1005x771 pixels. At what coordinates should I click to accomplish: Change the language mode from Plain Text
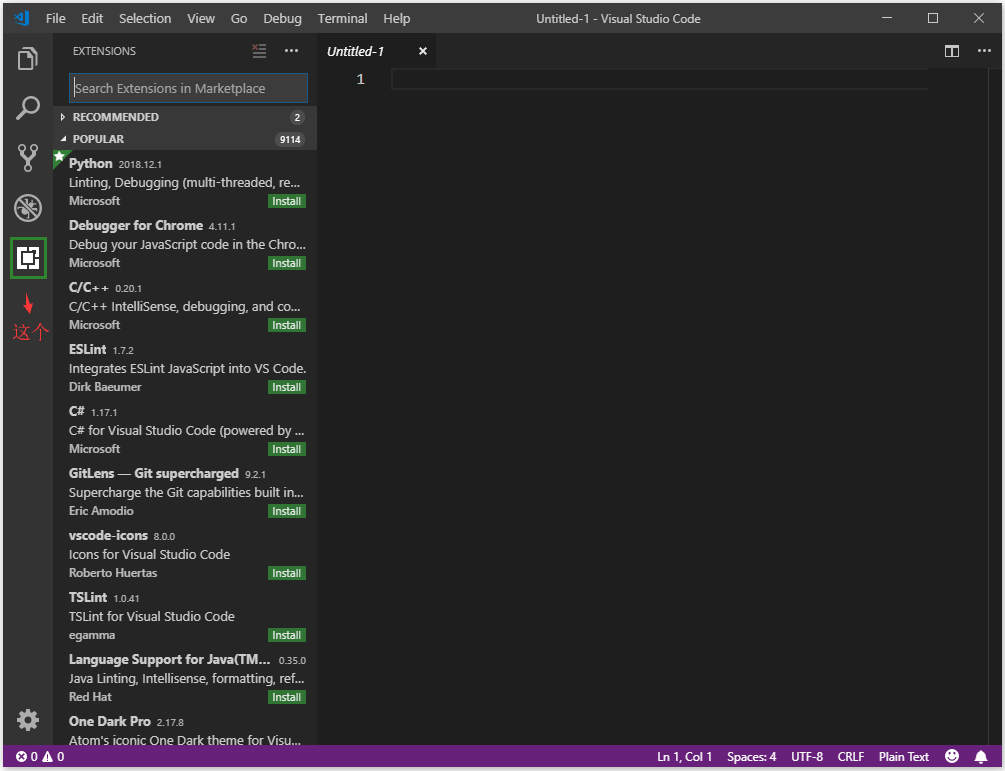(903, 757)
